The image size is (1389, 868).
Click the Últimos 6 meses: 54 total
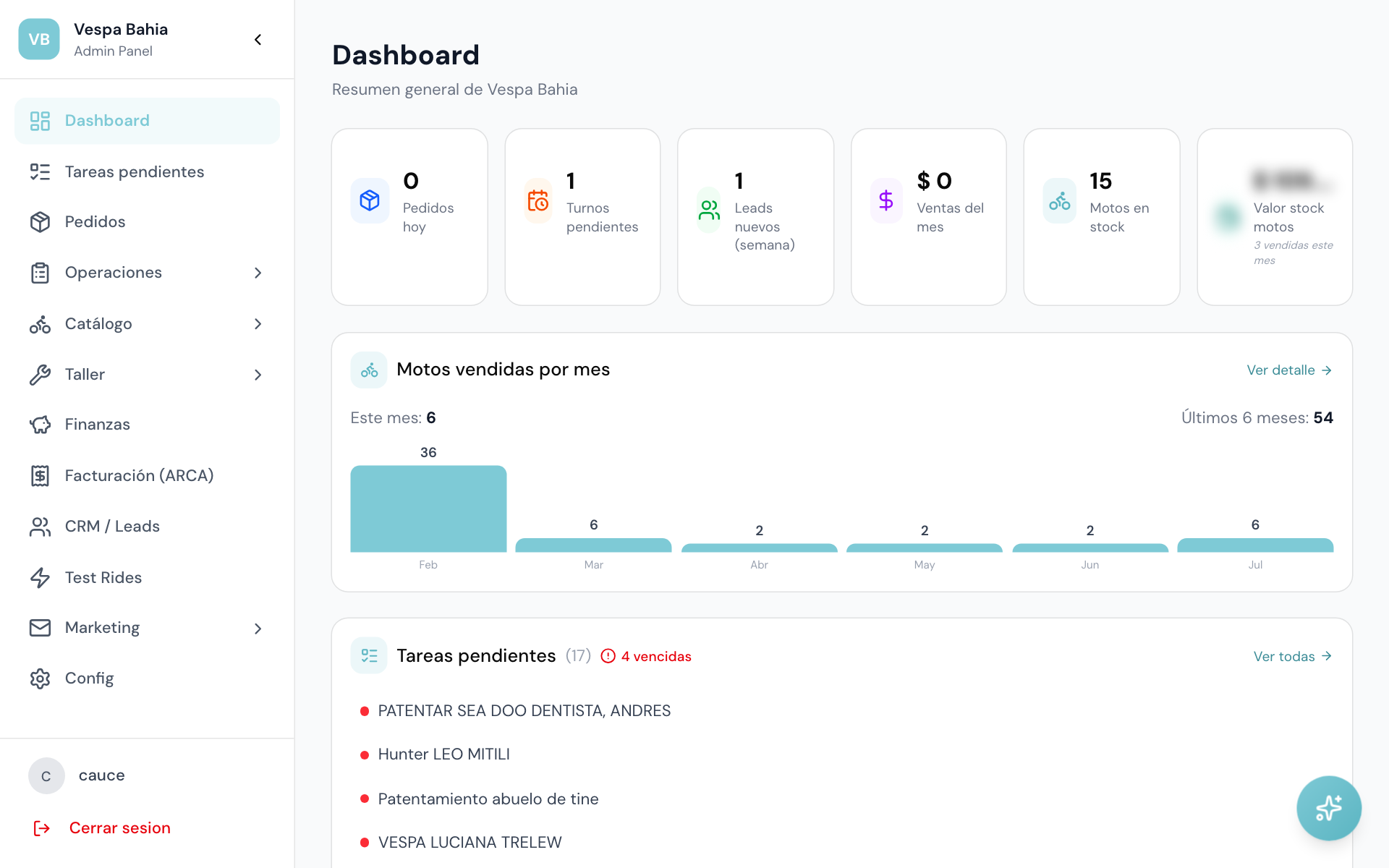coord(1257,418)
